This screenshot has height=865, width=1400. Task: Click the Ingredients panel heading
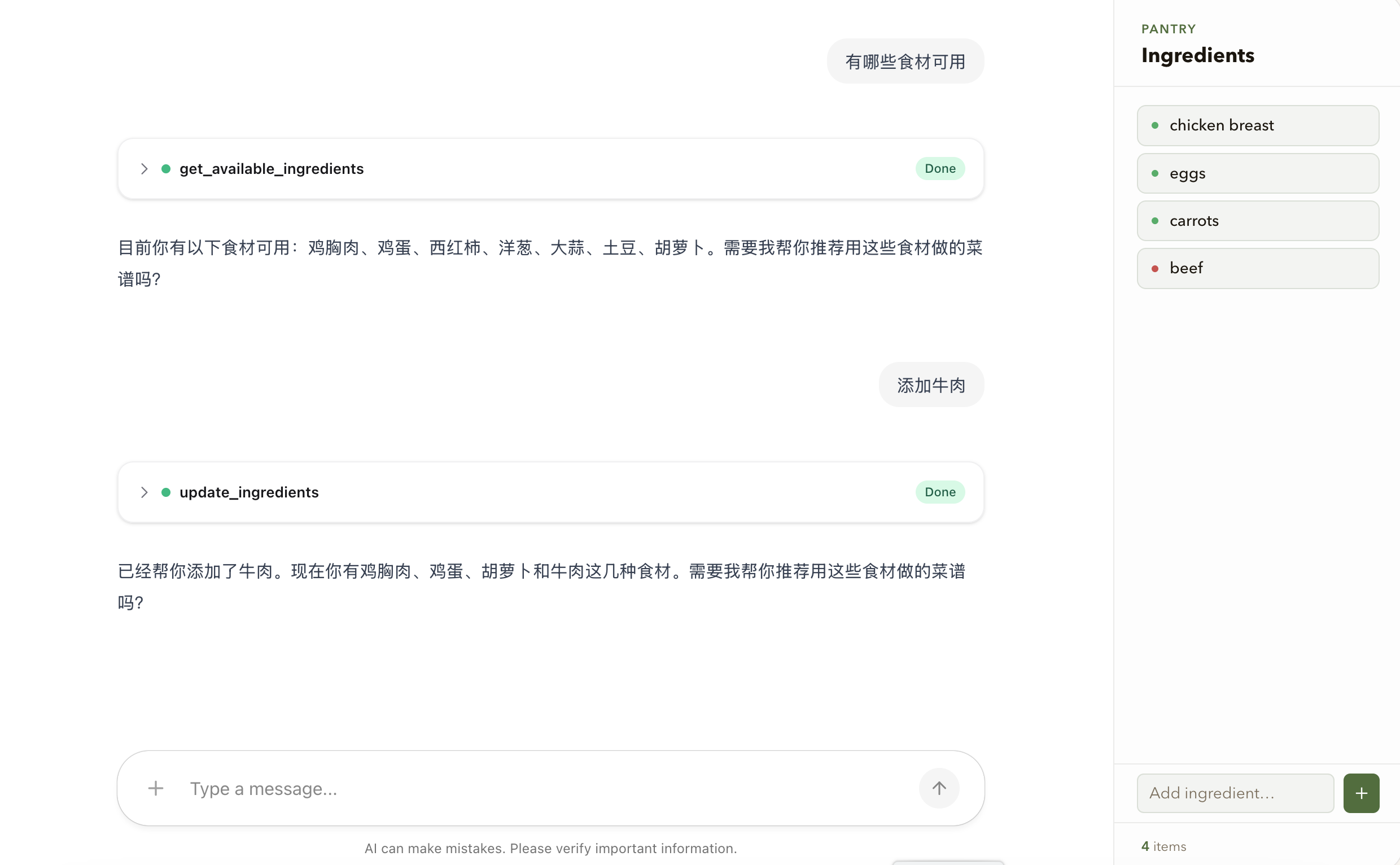pyautogui.click(x=1197, y=55)
